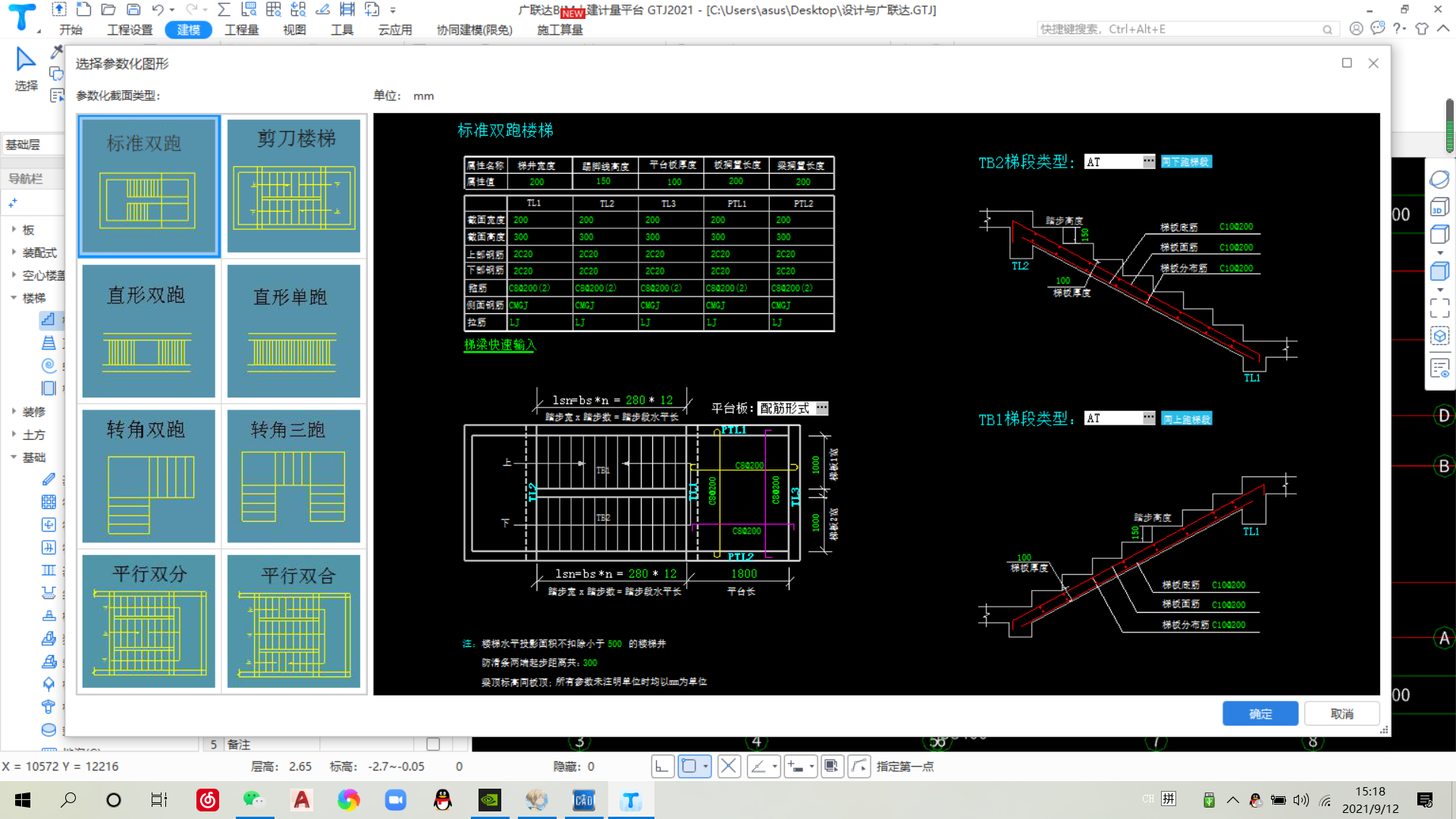The image size is (1456, 819).
Task: Click the 梯井宽度 value 200
Action: pos(536,181)
